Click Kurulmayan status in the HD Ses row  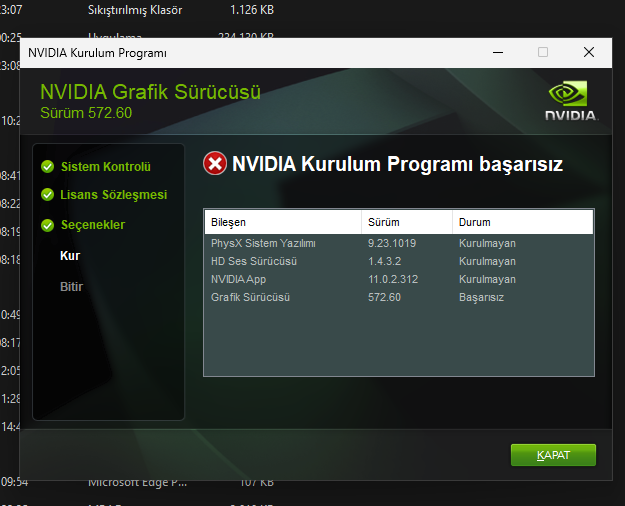coord(487,261)
